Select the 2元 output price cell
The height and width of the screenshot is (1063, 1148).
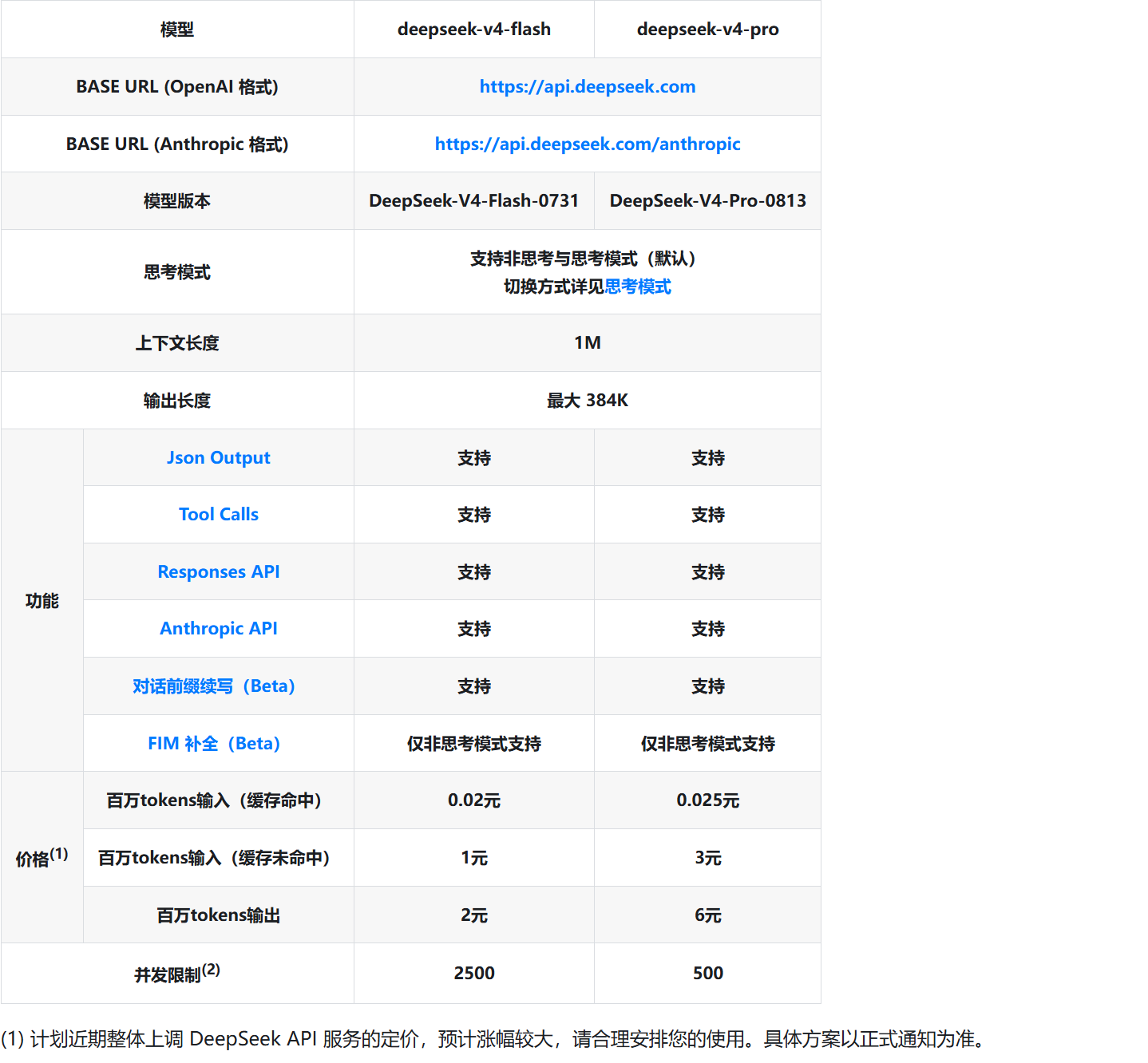pyautogui.click(x=474, y=915)
